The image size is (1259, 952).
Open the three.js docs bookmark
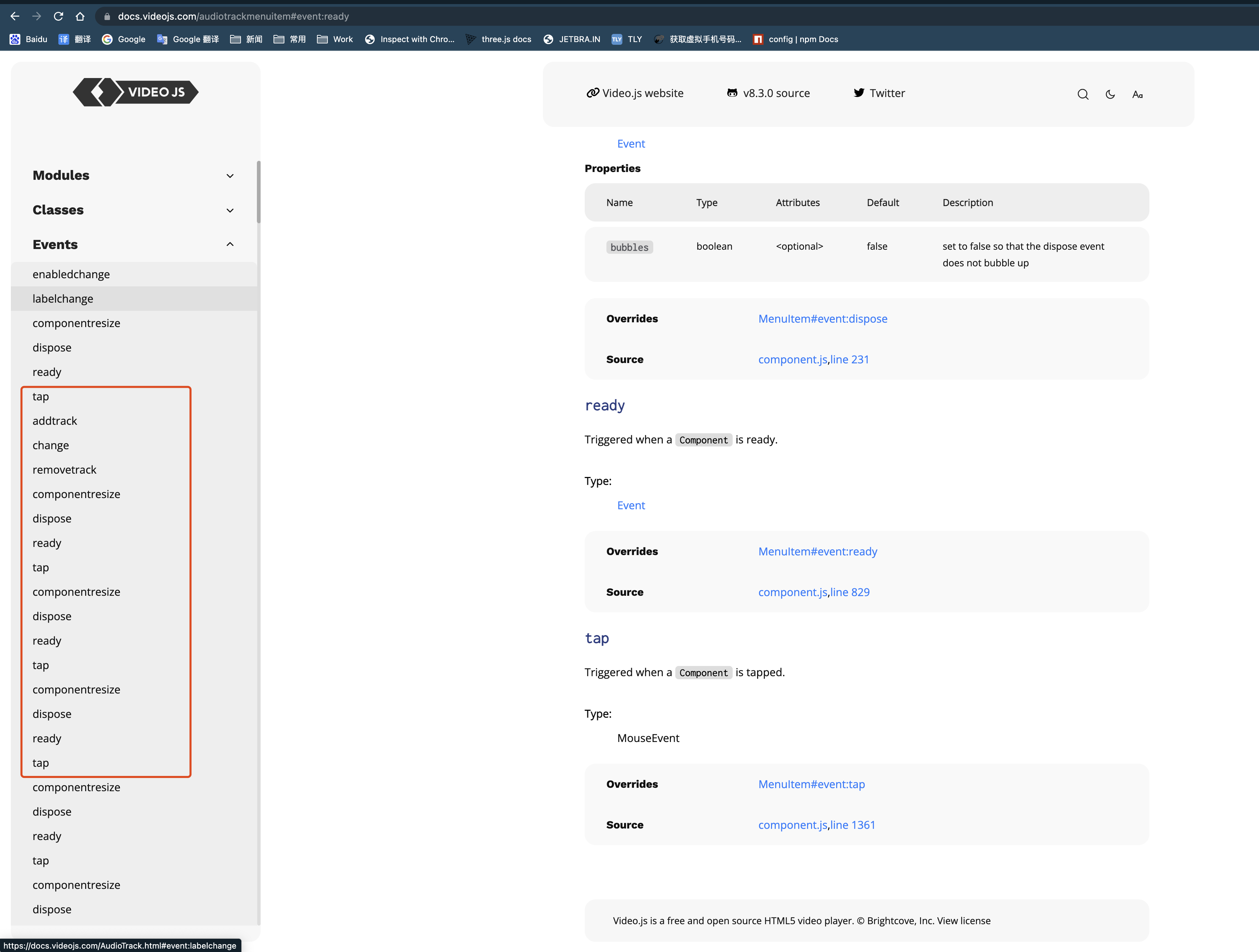tap(499, 39)
